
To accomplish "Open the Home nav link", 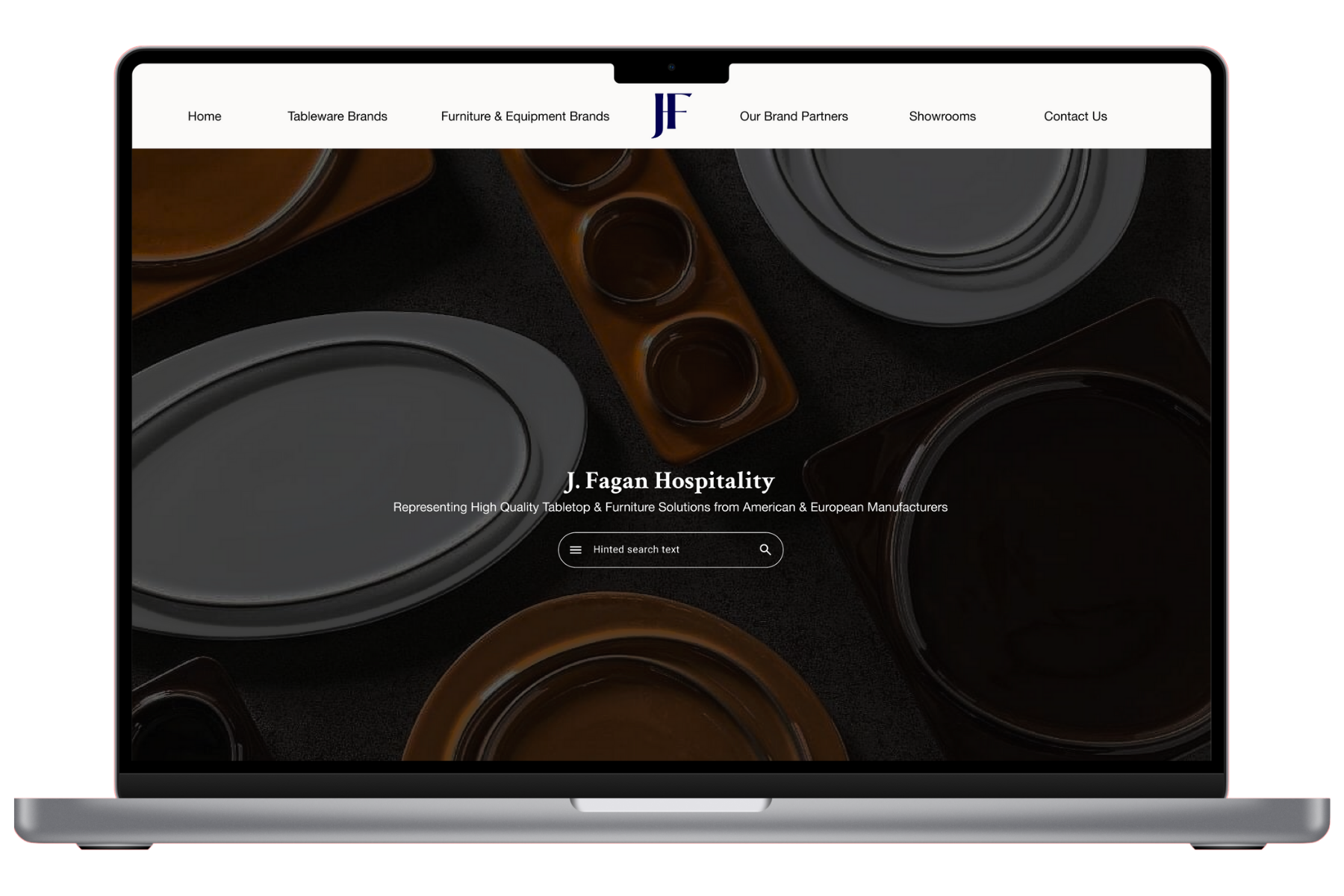I will tap(204, 116).
